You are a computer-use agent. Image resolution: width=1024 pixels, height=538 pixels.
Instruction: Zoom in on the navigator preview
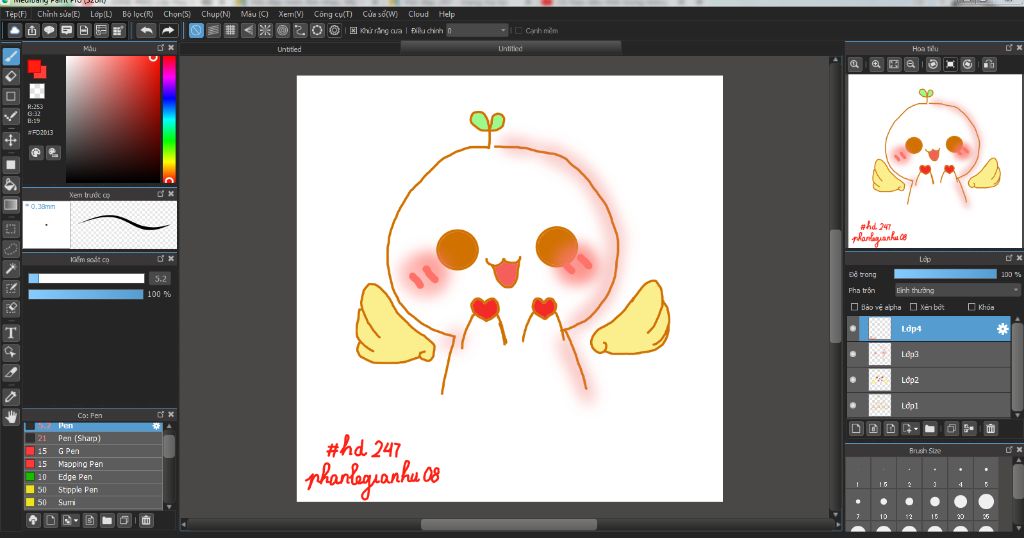[876, 64]
